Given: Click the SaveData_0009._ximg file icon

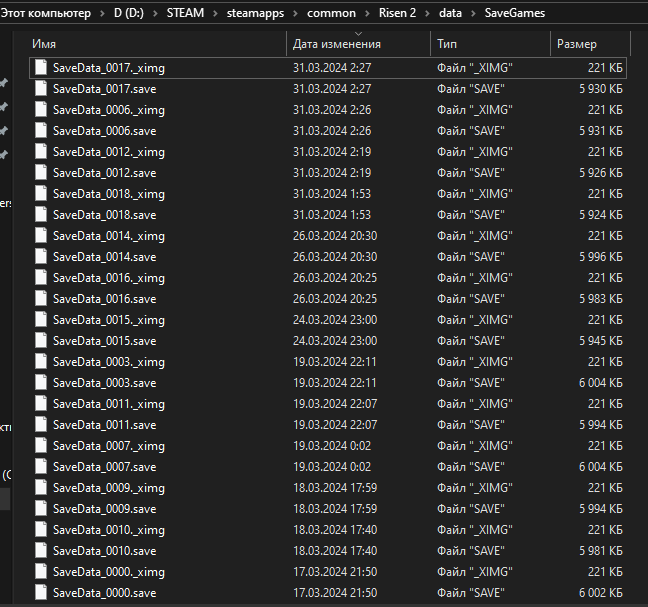Looking at the screenshot, I should 41,488.
